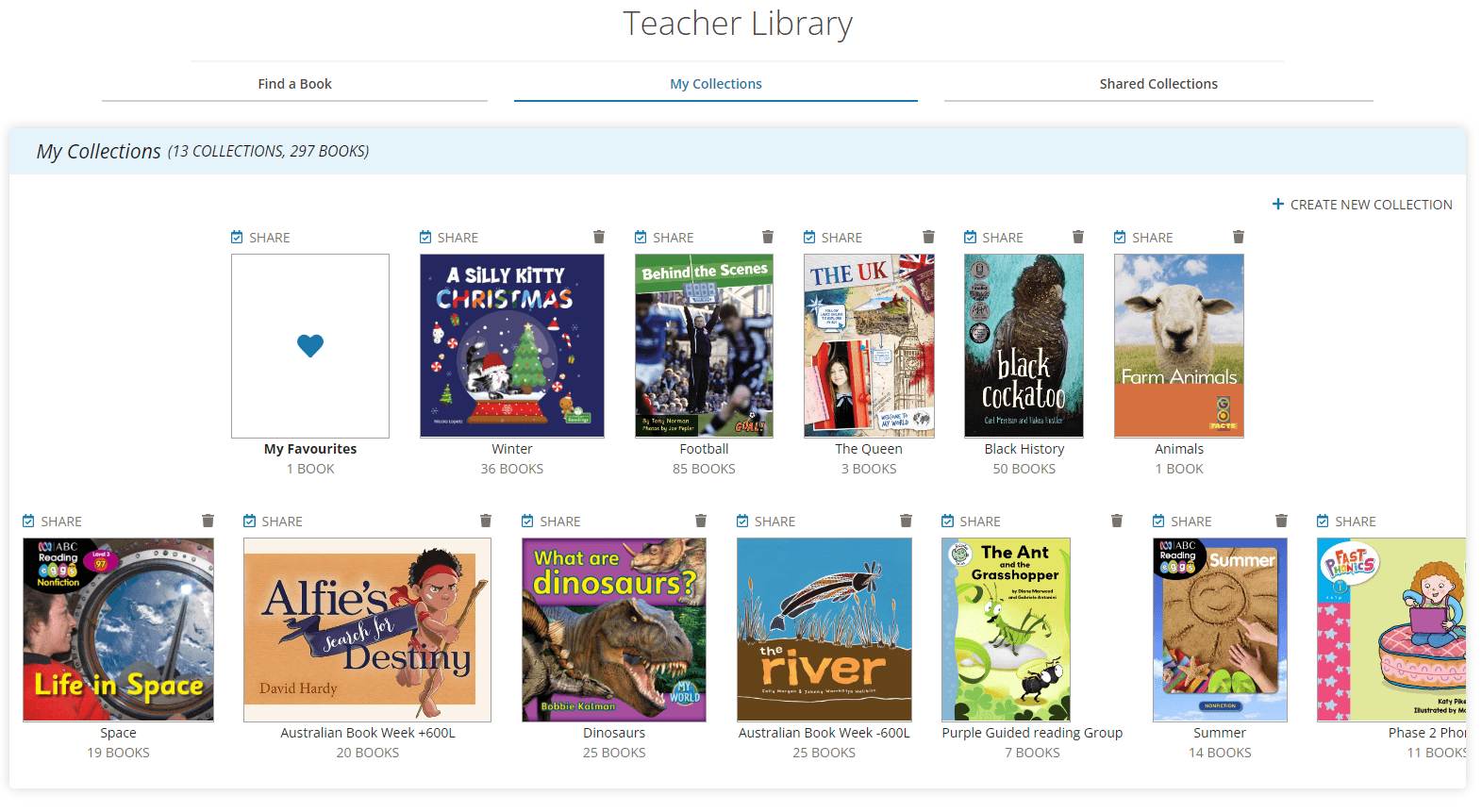The height and width of the screenshot is (812, 1482).
Task: Click plus icon to create new collection
Action: tap(1278, 205)
